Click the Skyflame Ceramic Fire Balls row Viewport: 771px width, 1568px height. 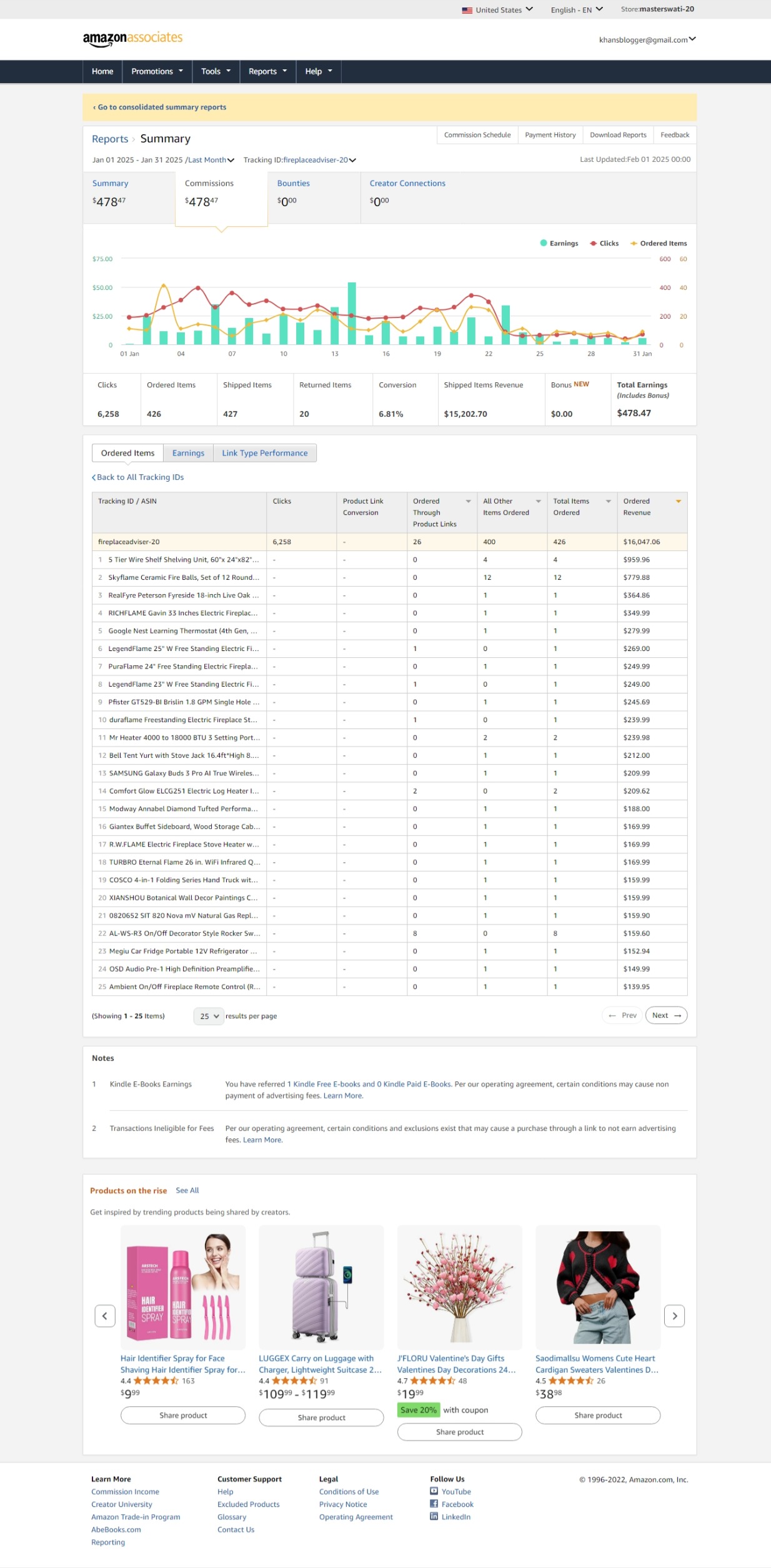coord(389,577)
